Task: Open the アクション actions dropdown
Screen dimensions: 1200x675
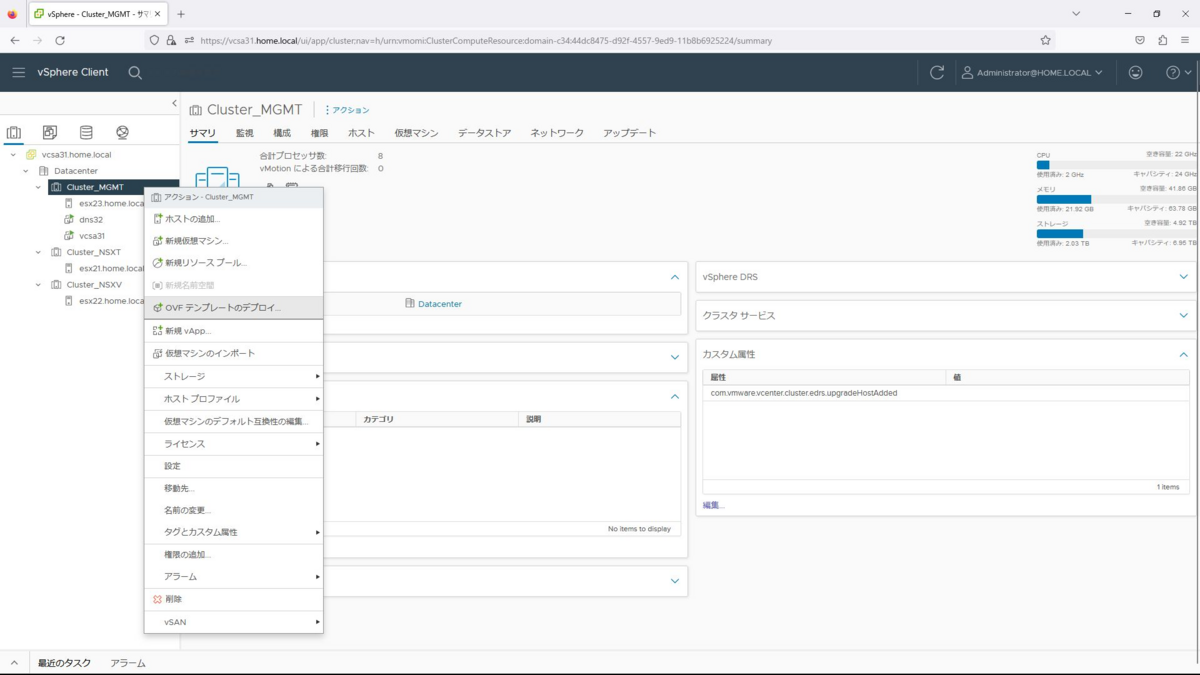Action: 347,110
